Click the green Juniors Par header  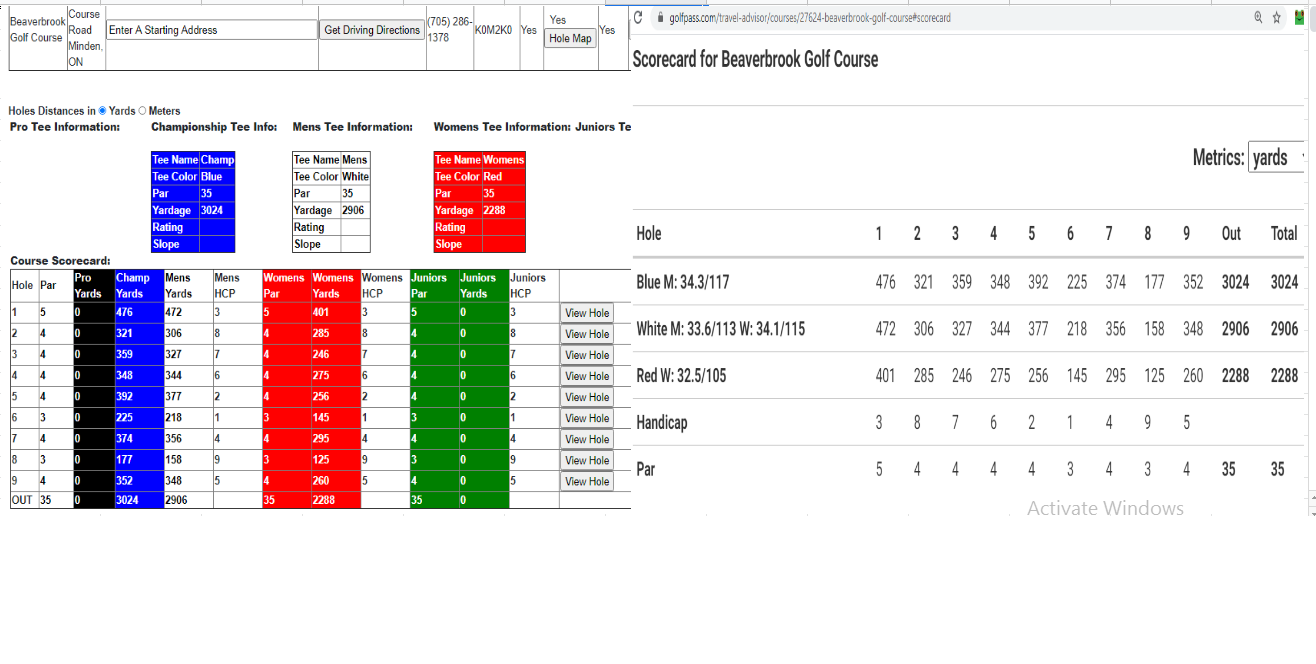click(434, 285)
